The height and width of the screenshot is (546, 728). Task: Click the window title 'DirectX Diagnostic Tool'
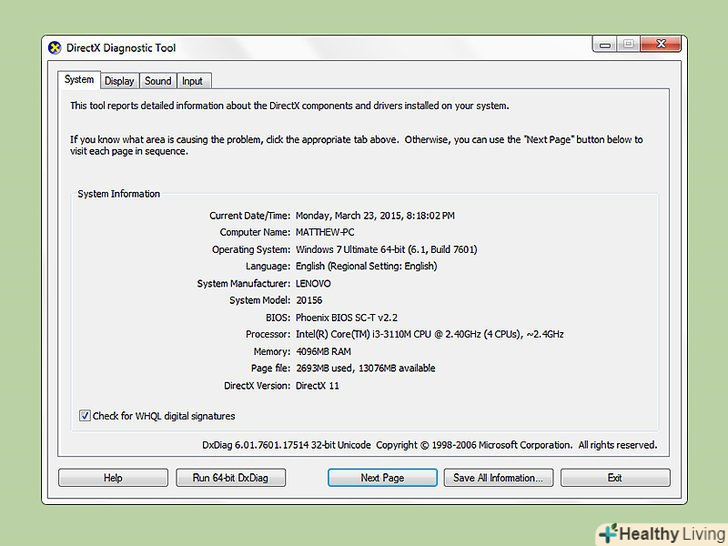point(121,48)
